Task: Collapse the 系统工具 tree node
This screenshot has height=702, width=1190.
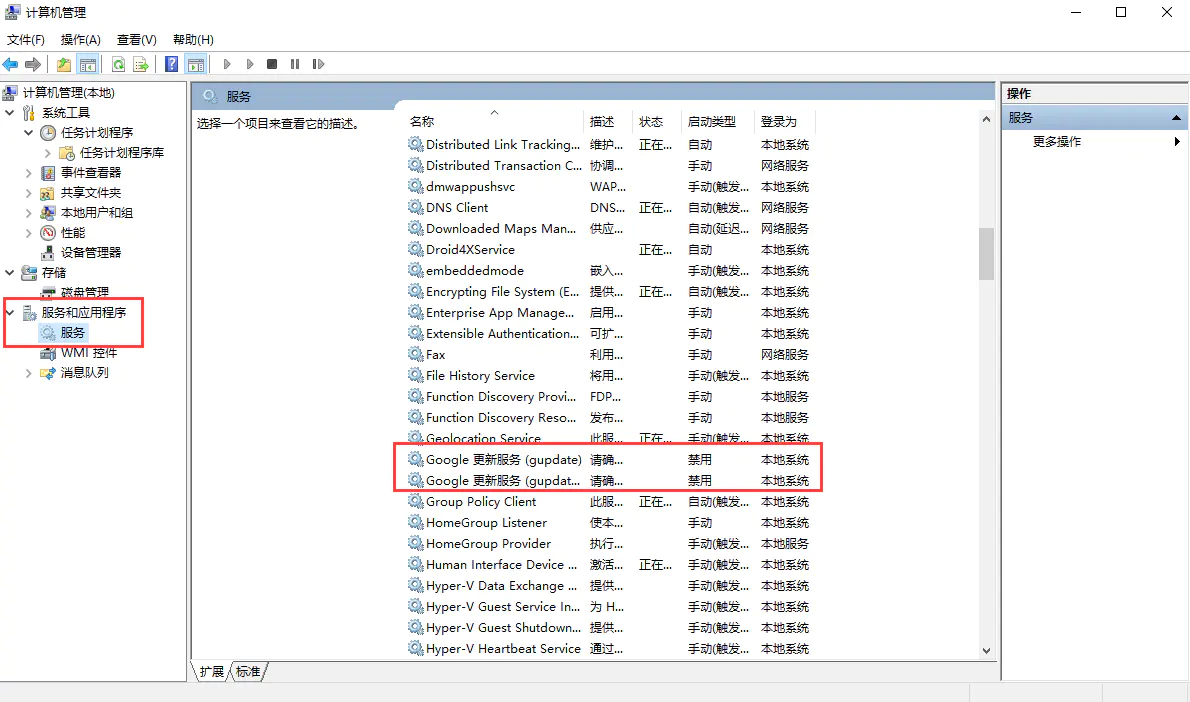Action: tap(10, 112)
